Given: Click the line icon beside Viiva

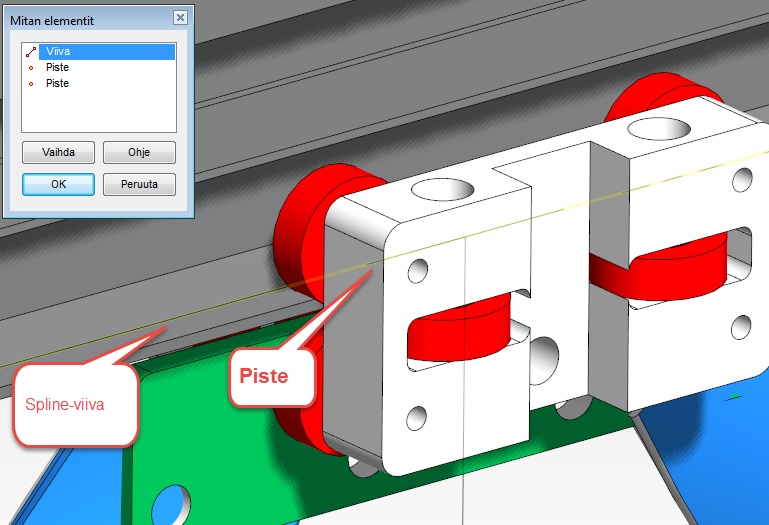Looking at the screenshot, I should (x=32, y=52).
